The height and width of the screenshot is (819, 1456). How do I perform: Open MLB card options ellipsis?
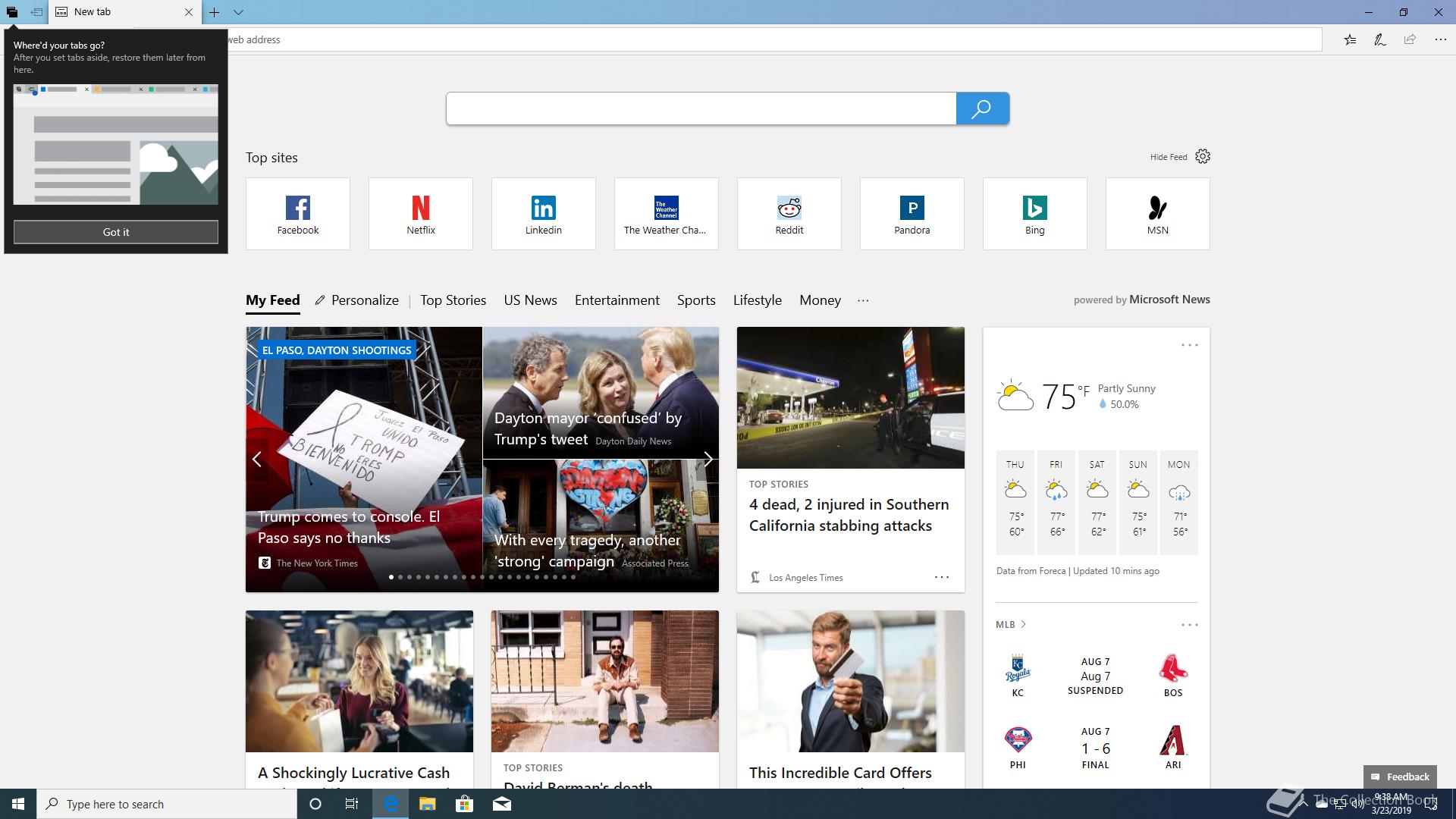(1190, 625)
